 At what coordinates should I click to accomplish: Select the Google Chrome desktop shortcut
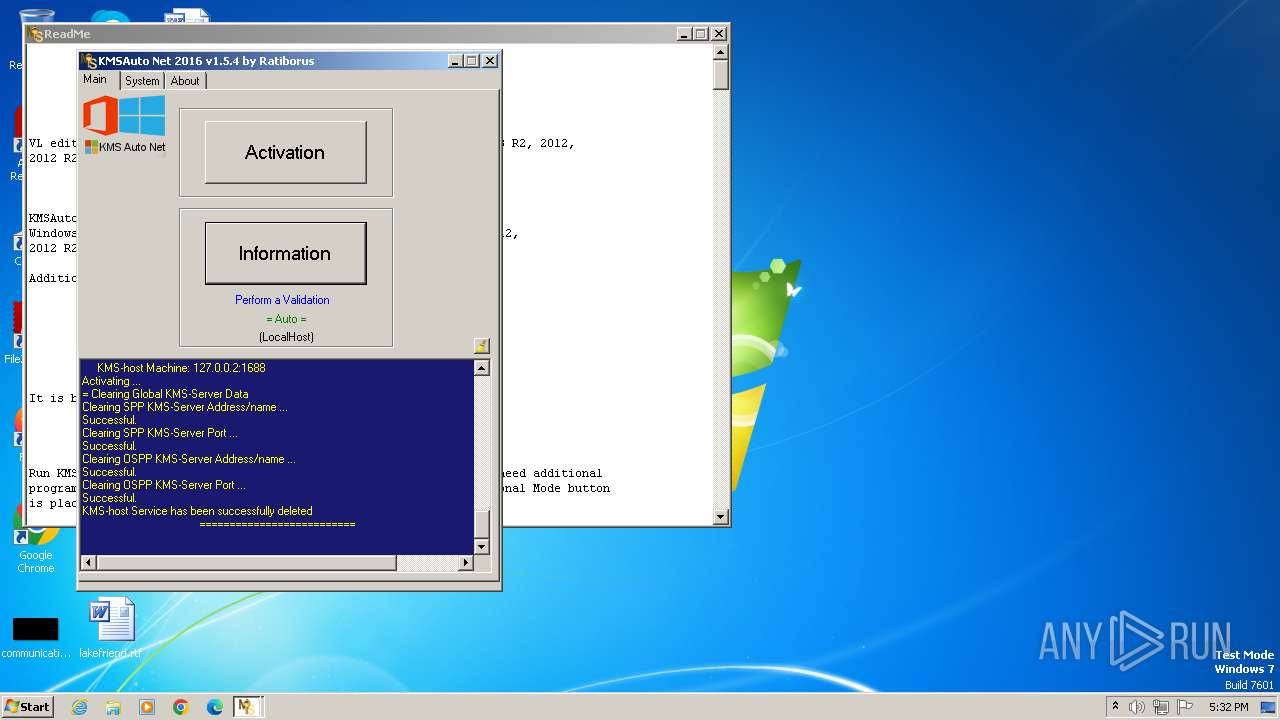pos(36,539)
